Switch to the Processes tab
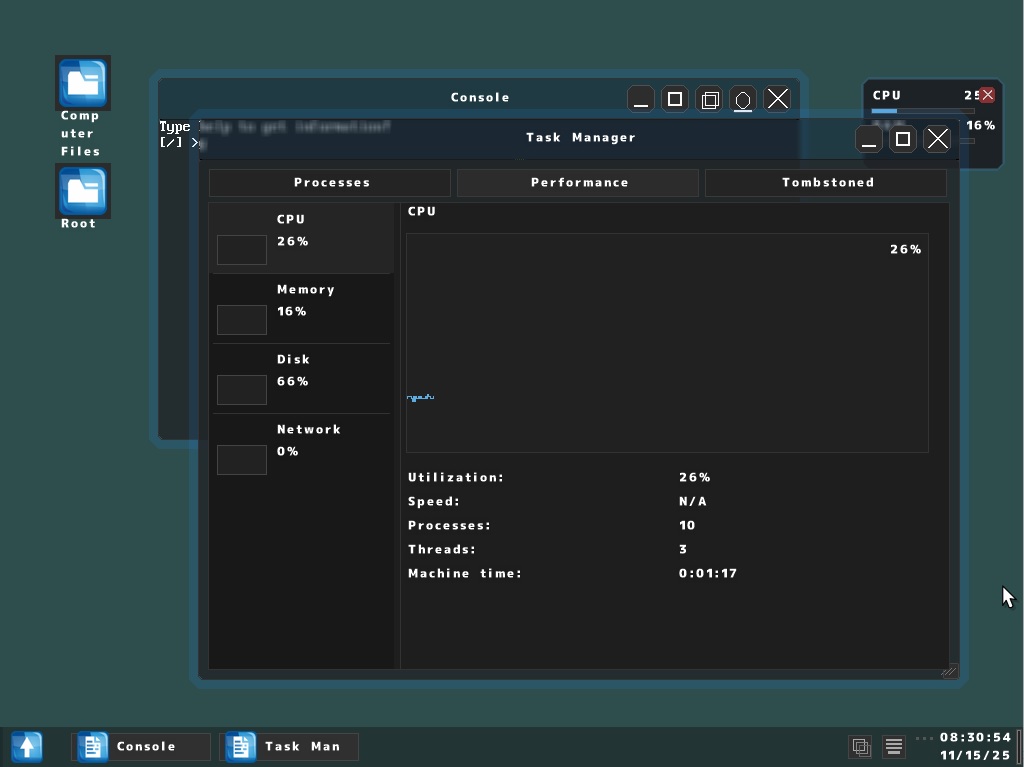This screenshot has height=767, width=1024. point(330,182)
